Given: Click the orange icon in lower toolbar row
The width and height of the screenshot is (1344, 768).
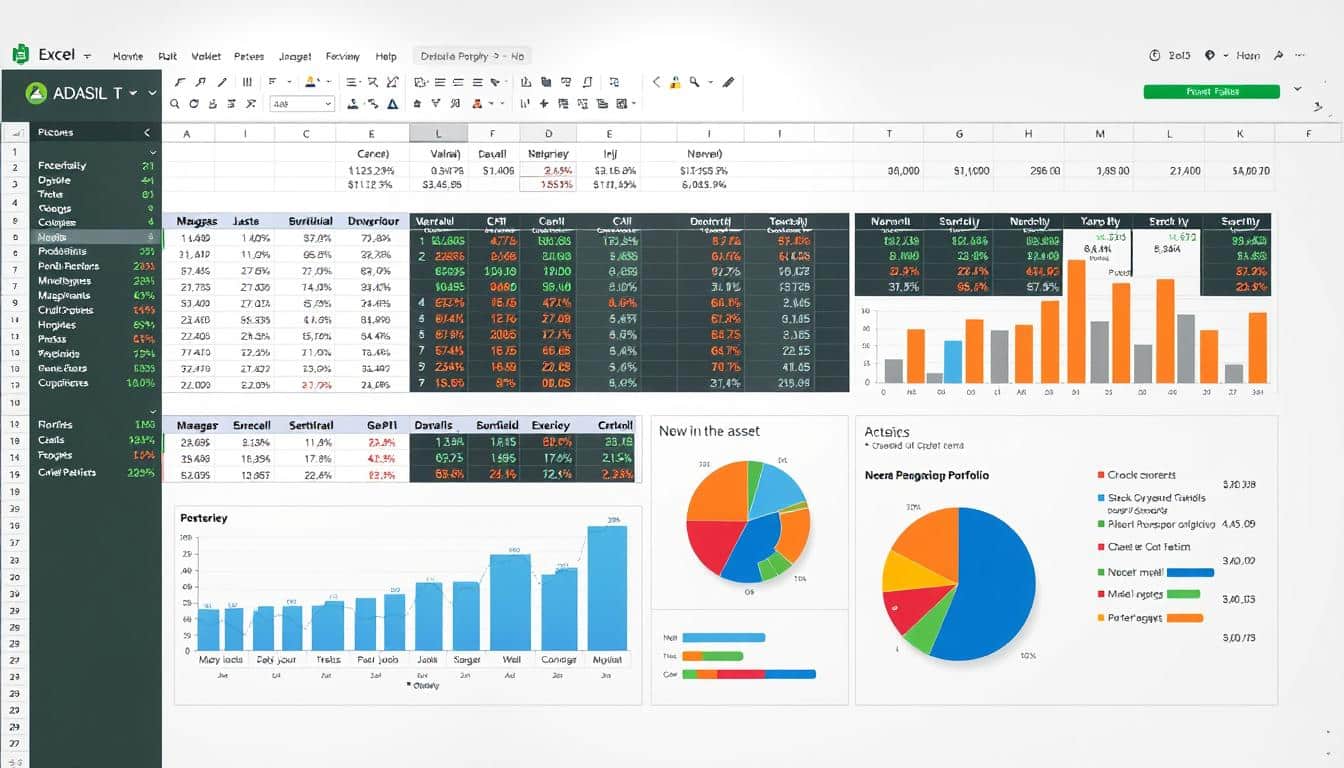Looking at the screenshot, I should pyautogui.click(x=477, y=103).
